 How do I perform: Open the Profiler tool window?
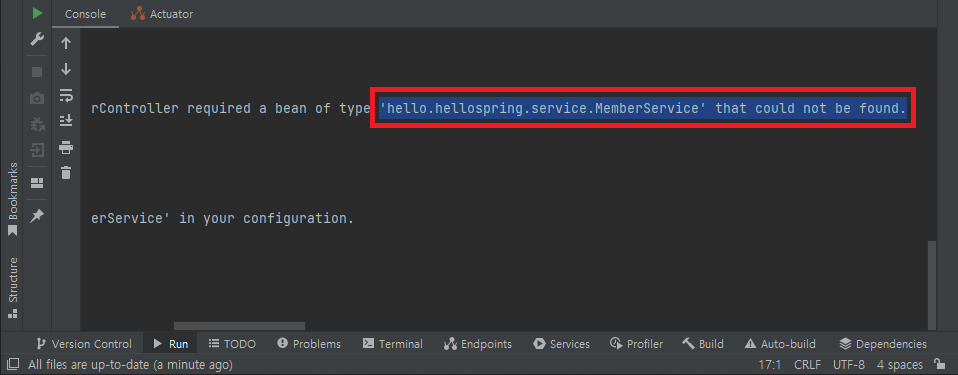coord(637,344)
